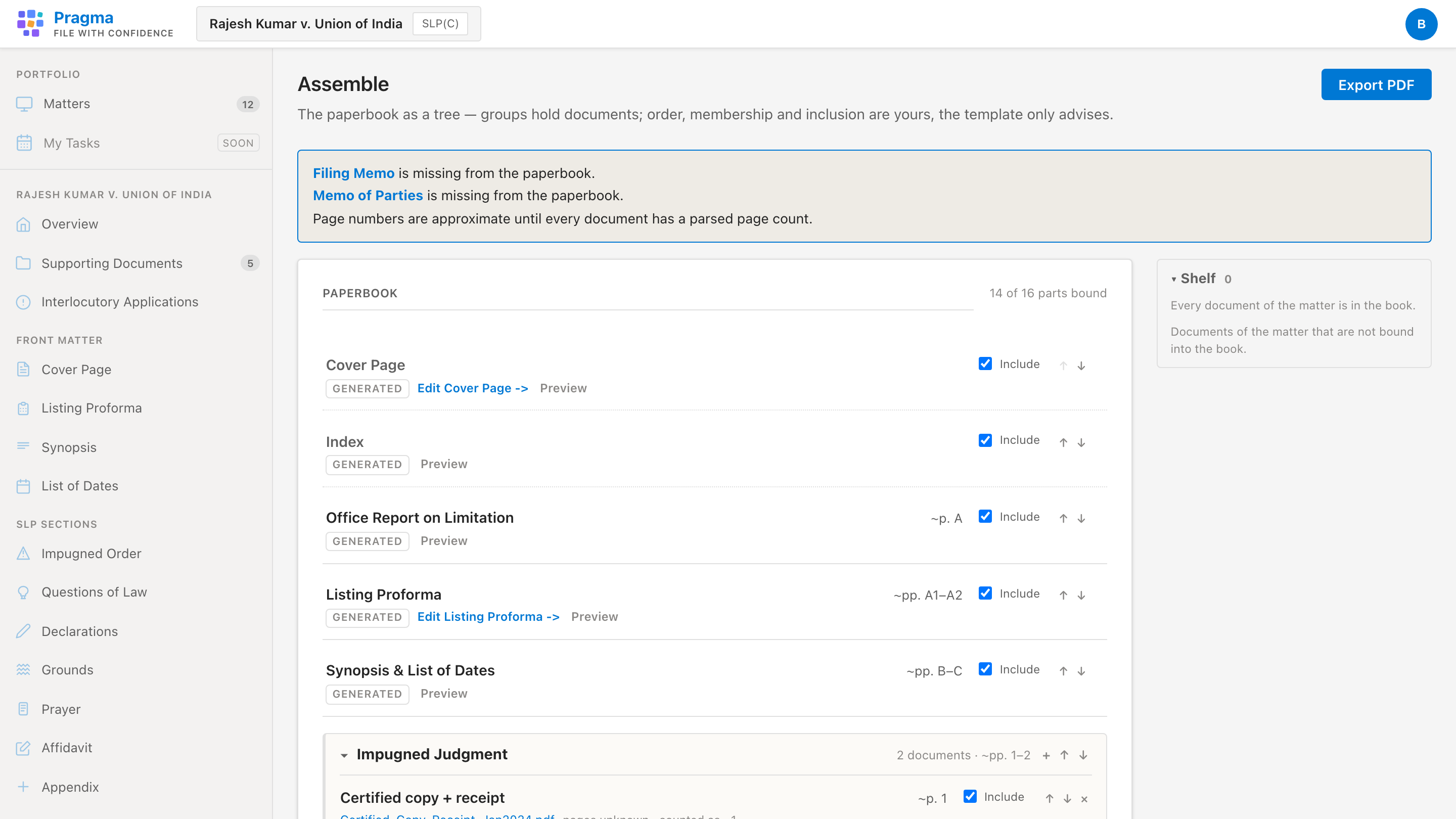Add document to Impugned Judgment group
1456x819 pixels.
(1046, 755)
